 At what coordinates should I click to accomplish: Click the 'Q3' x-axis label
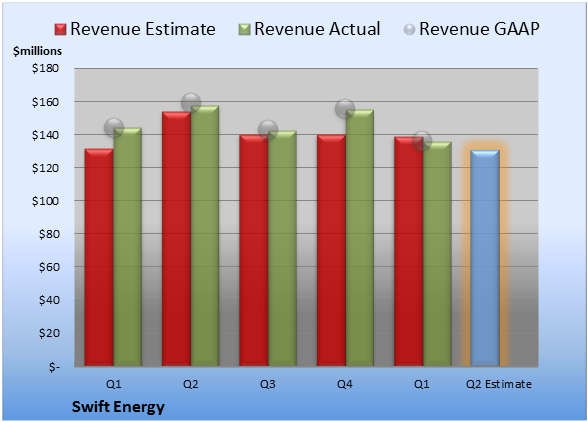pos(268,384)
